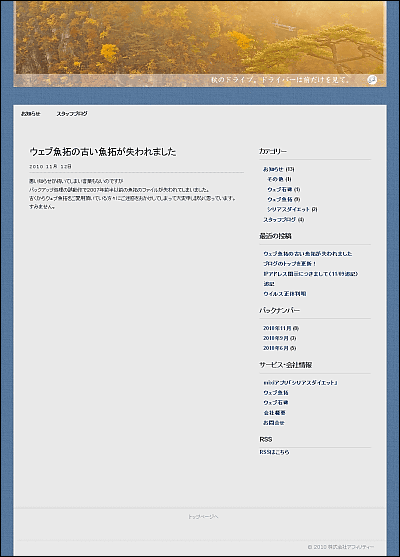Click the post date 2010 11月 12日
Image resolution: width=400 pixels, height=557 pixels.
tap(50, 166)
